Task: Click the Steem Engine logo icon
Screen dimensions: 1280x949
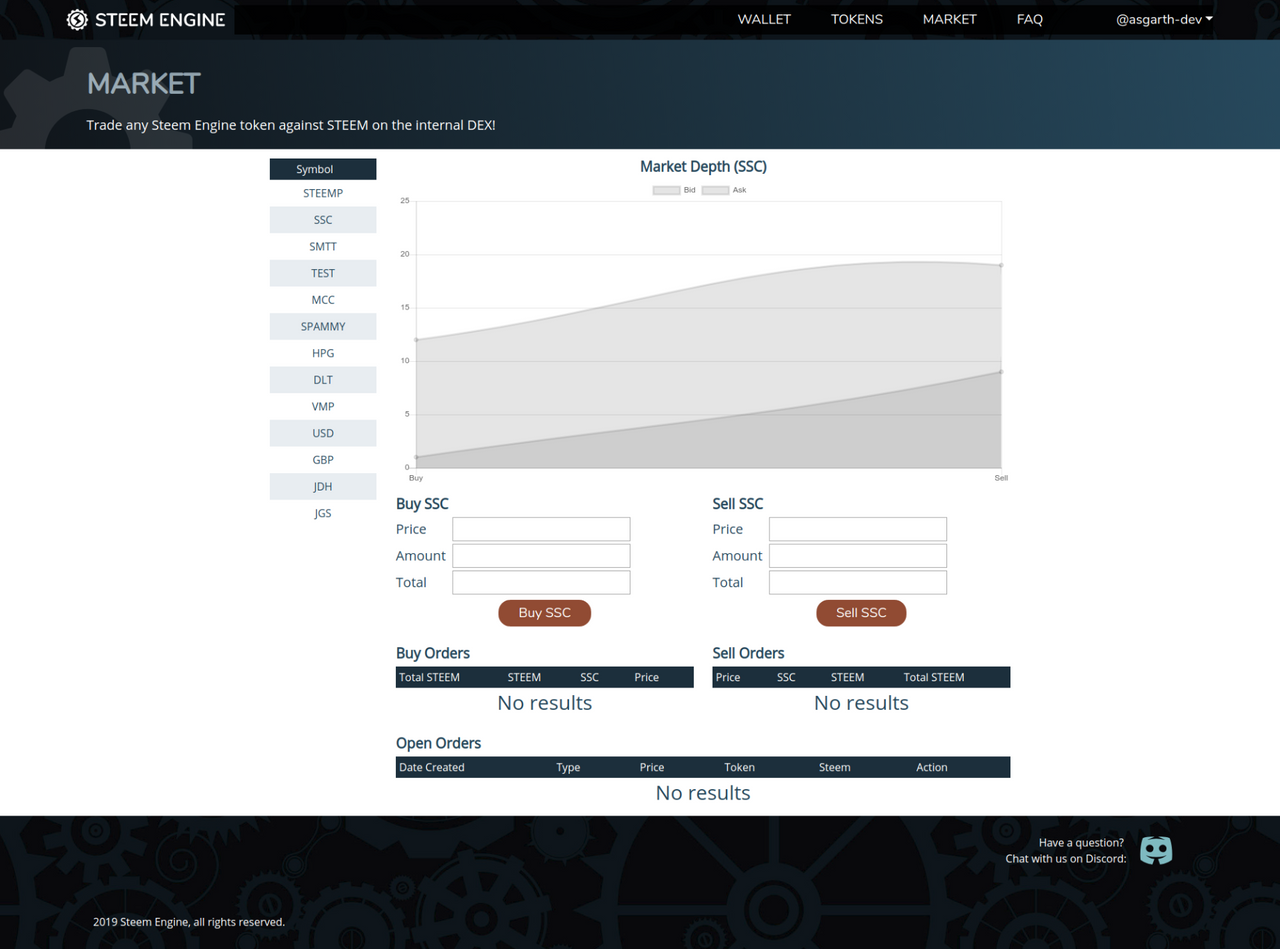Action: tap(77, 20)
